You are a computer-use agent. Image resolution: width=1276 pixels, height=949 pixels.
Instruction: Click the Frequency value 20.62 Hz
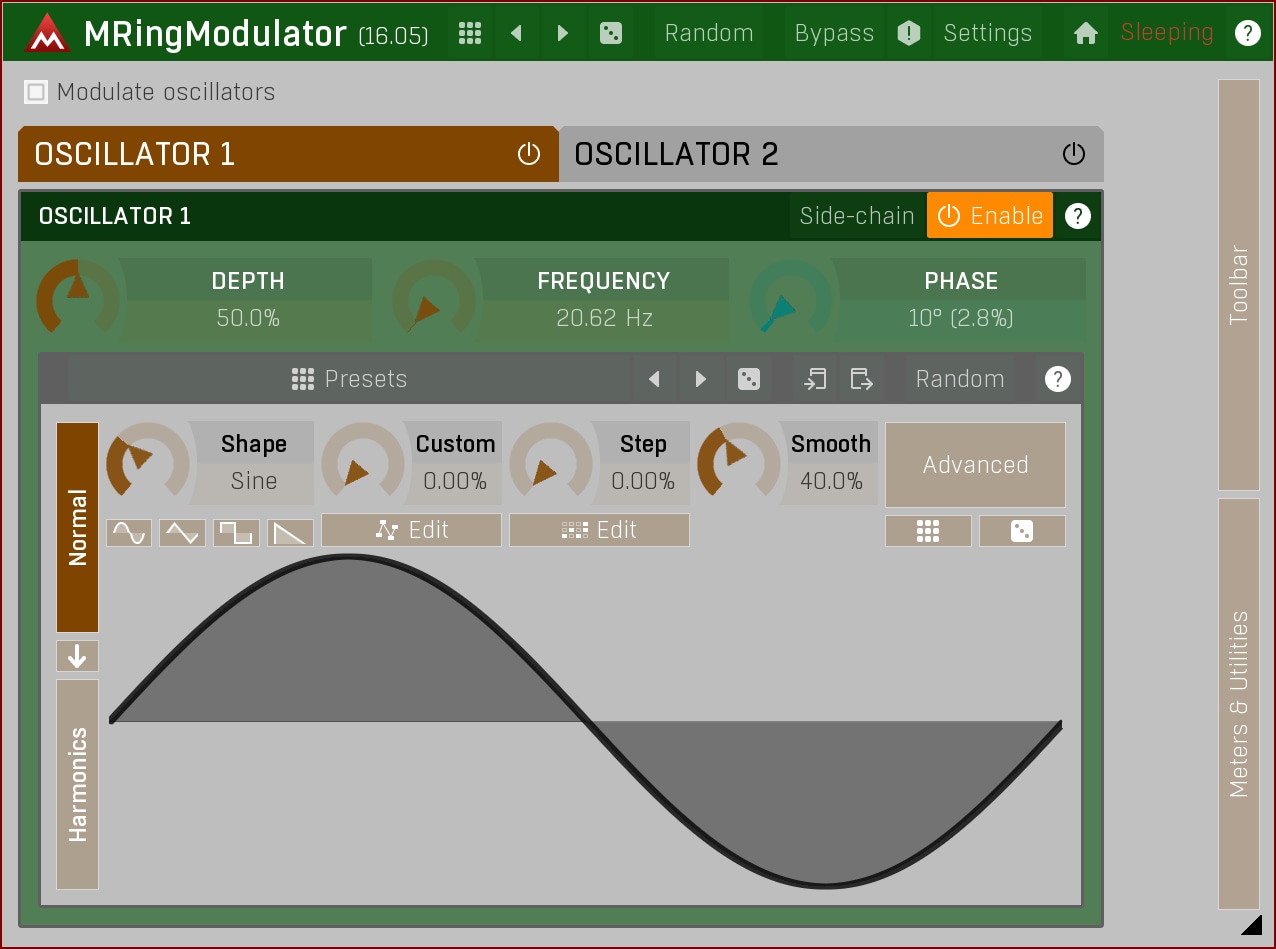point(605,319)
